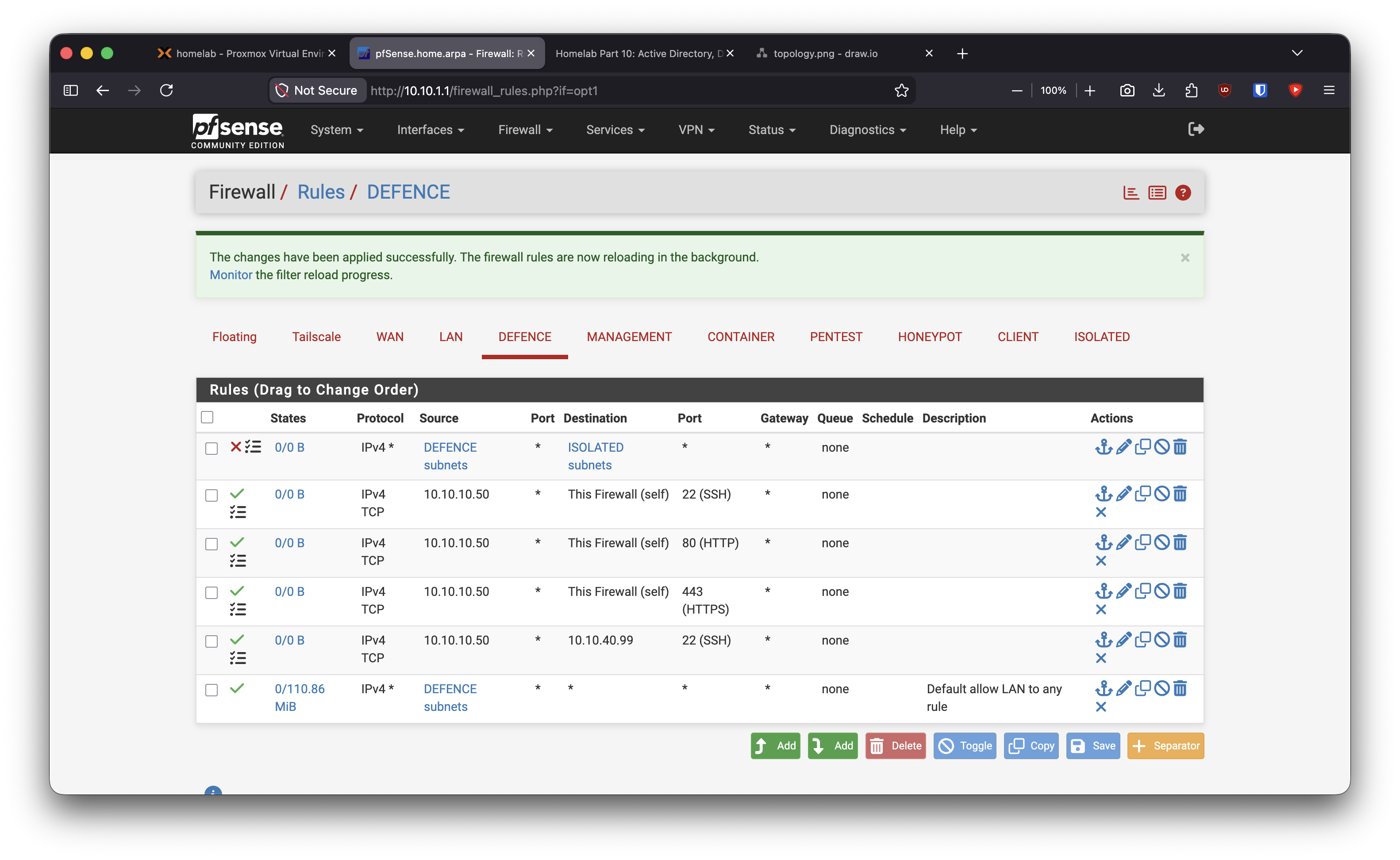Copy the ISOLATED subnets block rule
Viewport: 1400px width, 860px height.
1142,446
